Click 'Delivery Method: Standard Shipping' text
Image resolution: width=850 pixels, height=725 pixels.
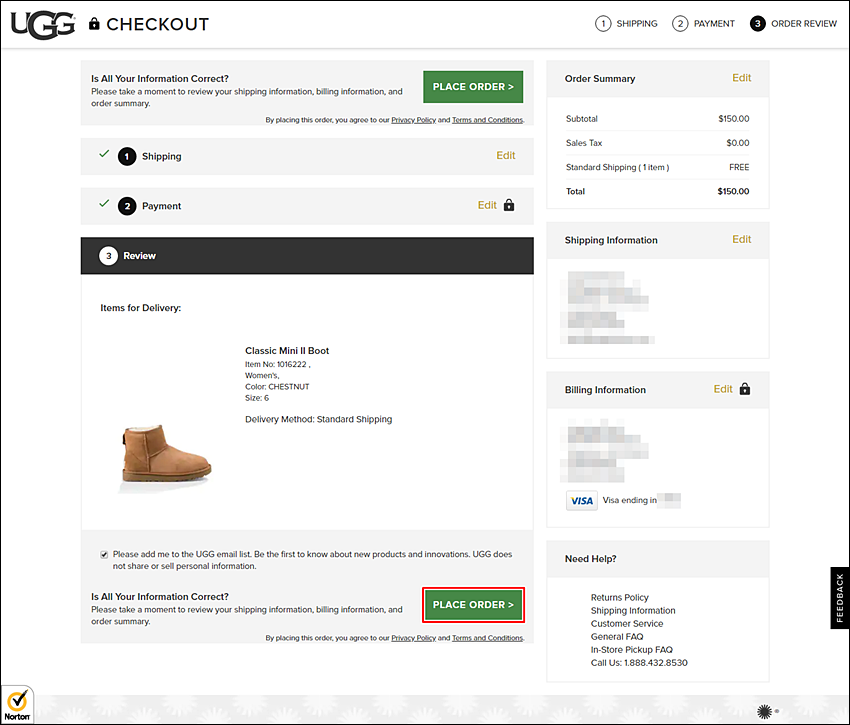pyautogui.click(x=318, y=419)
